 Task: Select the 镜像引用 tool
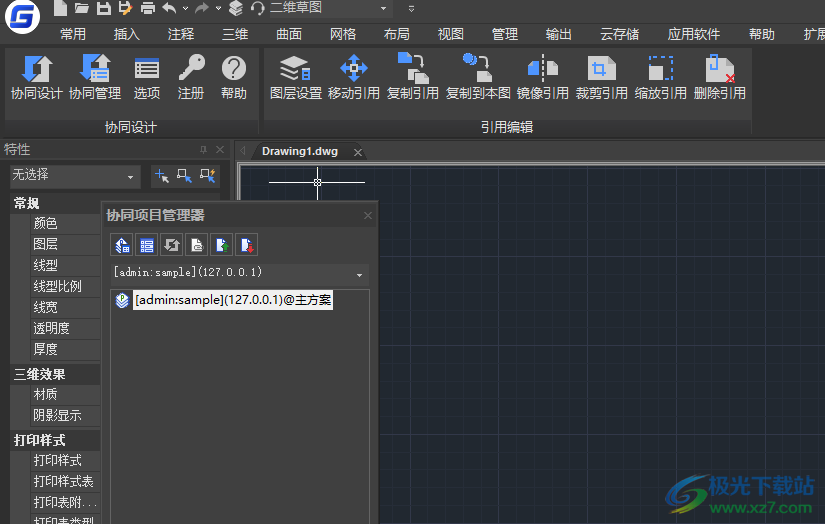[x=542, y=78]
